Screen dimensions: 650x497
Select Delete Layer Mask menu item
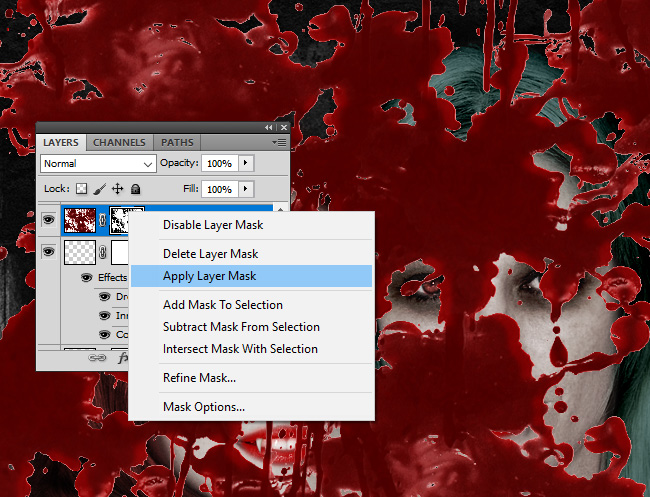click(211, 254)
